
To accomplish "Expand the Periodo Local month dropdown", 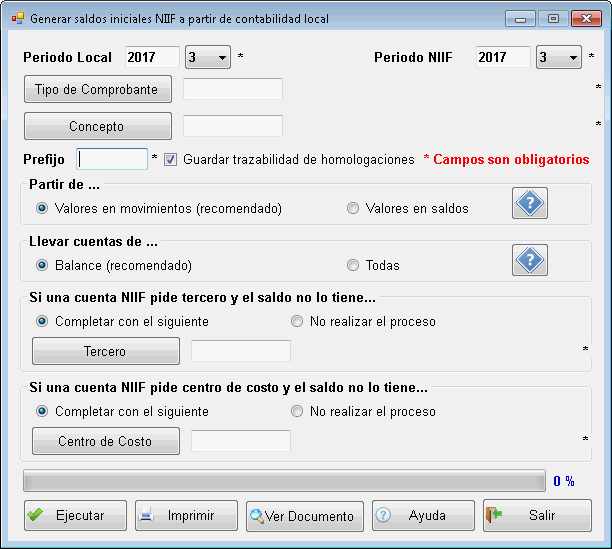I will coord(221,58).
